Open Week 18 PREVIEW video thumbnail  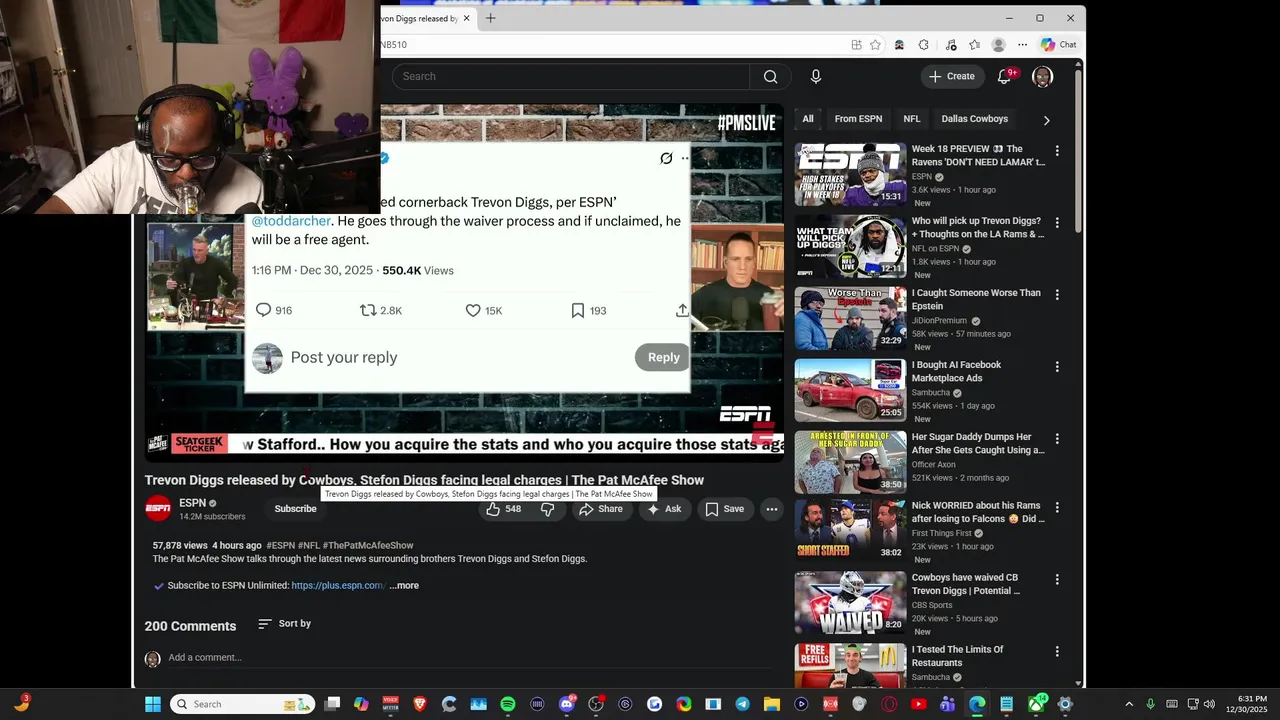850,174
